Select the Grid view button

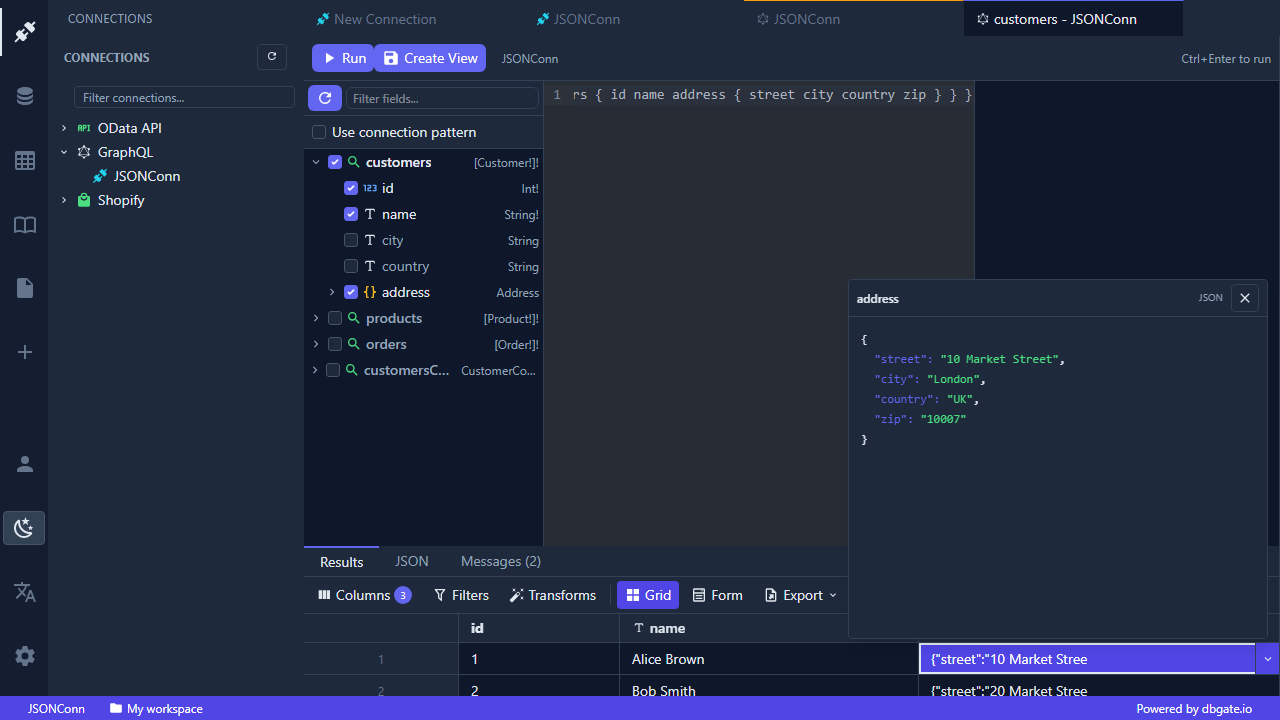[648, 595]
